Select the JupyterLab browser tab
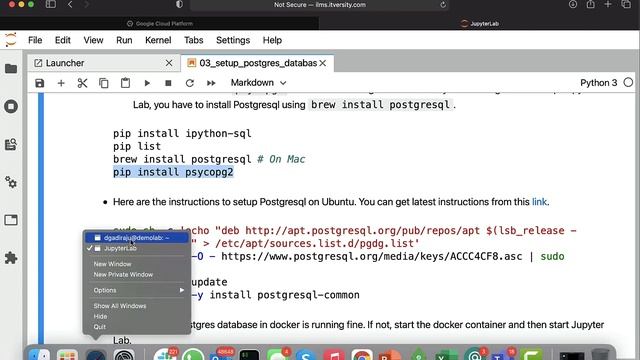This screenshot has width=640, height=360. (480, 24)
